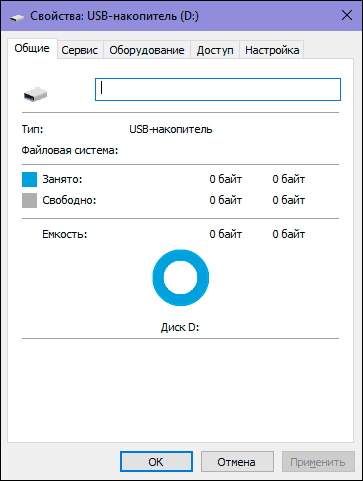The height and width of the screenshot is (481, 363).
Task: Open the Оборудование tab
Action: [x=147, y=50]
